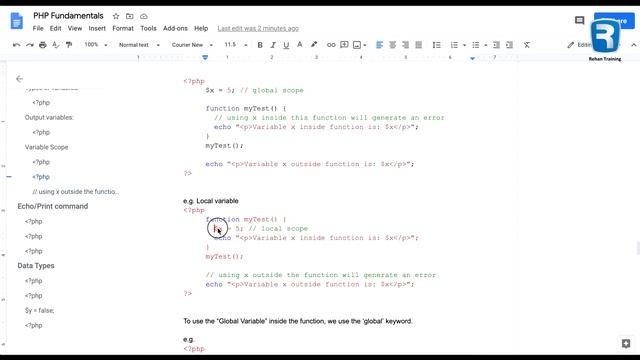Select the highlighted blue '<?php' outline entry

(41, 177)
